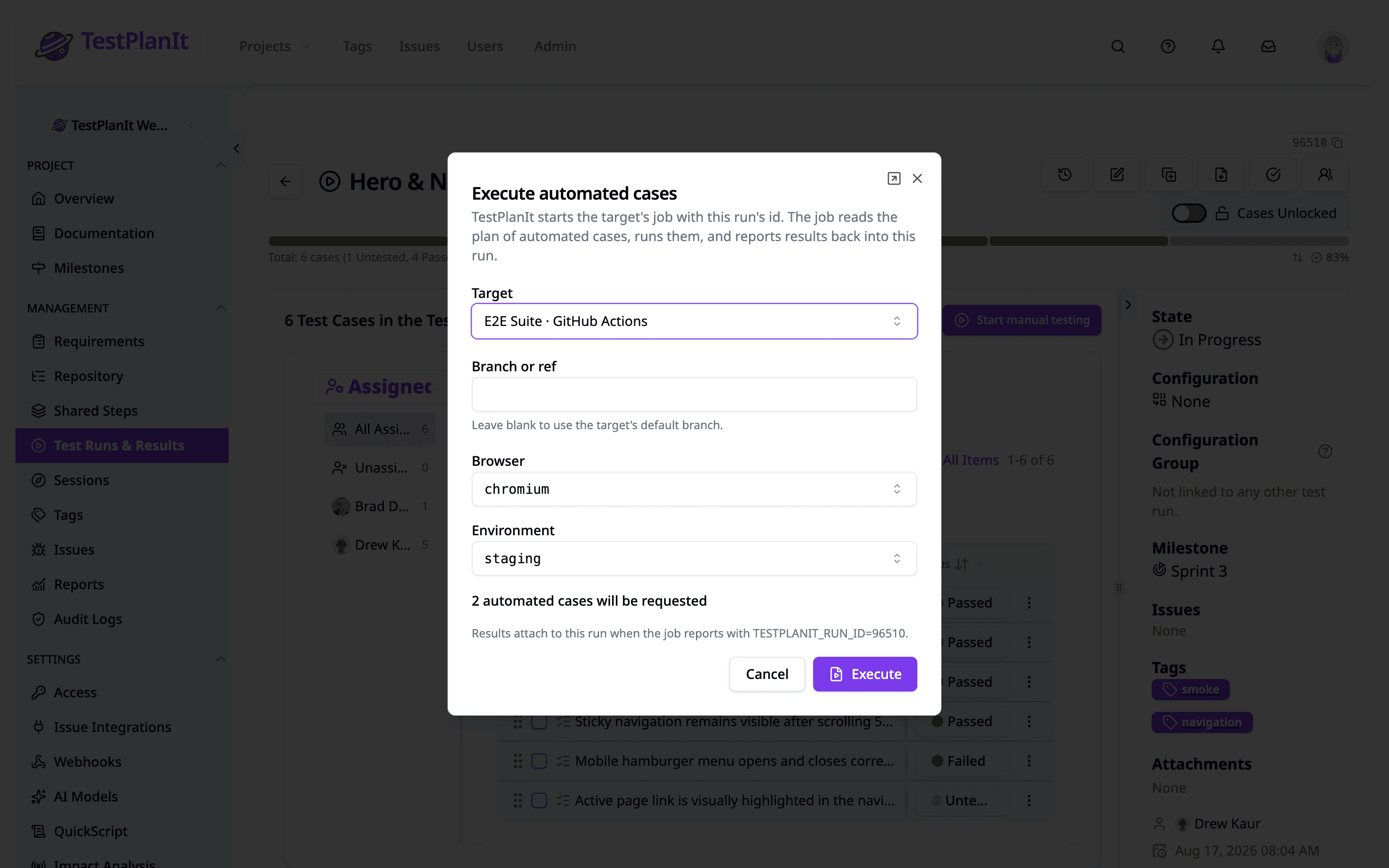Filter by assignee Drew K...
This screenshot has width=1389, height=868.
[380, 545]
